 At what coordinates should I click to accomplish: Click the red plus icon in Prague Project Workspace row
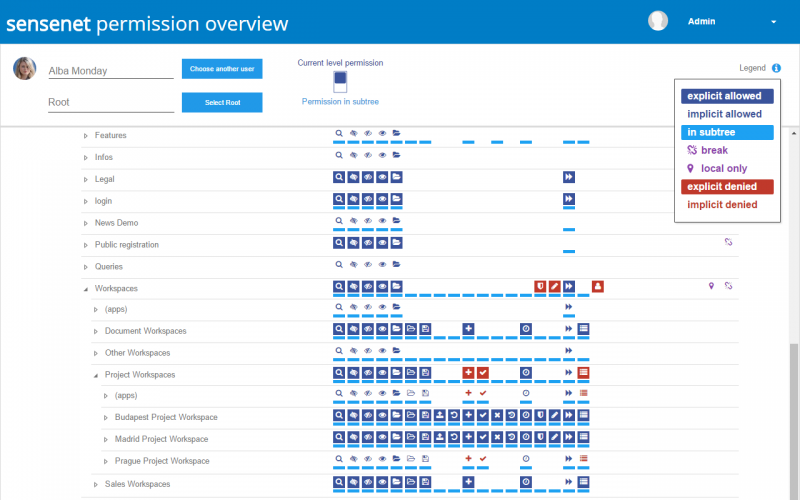[x=468, y=459]
